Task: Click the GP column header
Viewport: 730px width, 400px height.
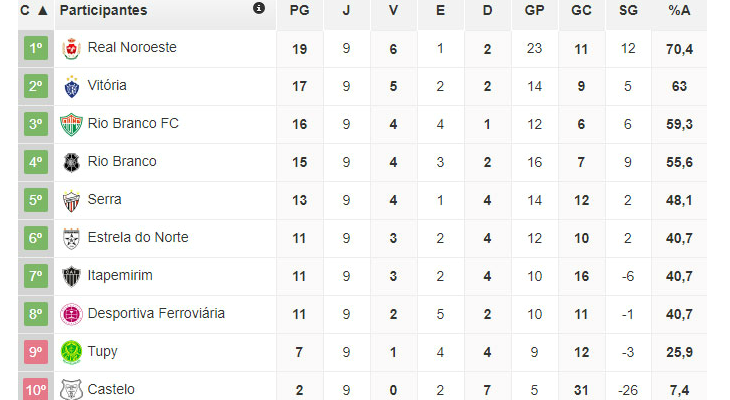Action: (534, 10)
